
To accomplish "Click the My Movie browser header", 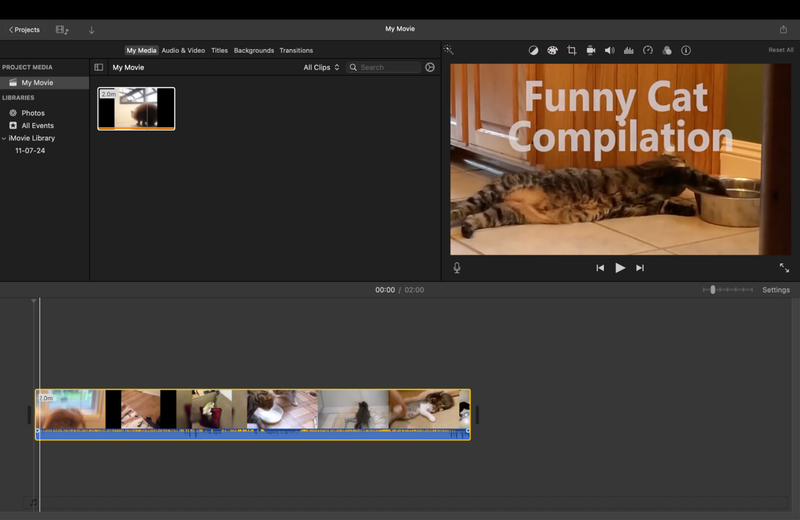I will pos(128,67).
